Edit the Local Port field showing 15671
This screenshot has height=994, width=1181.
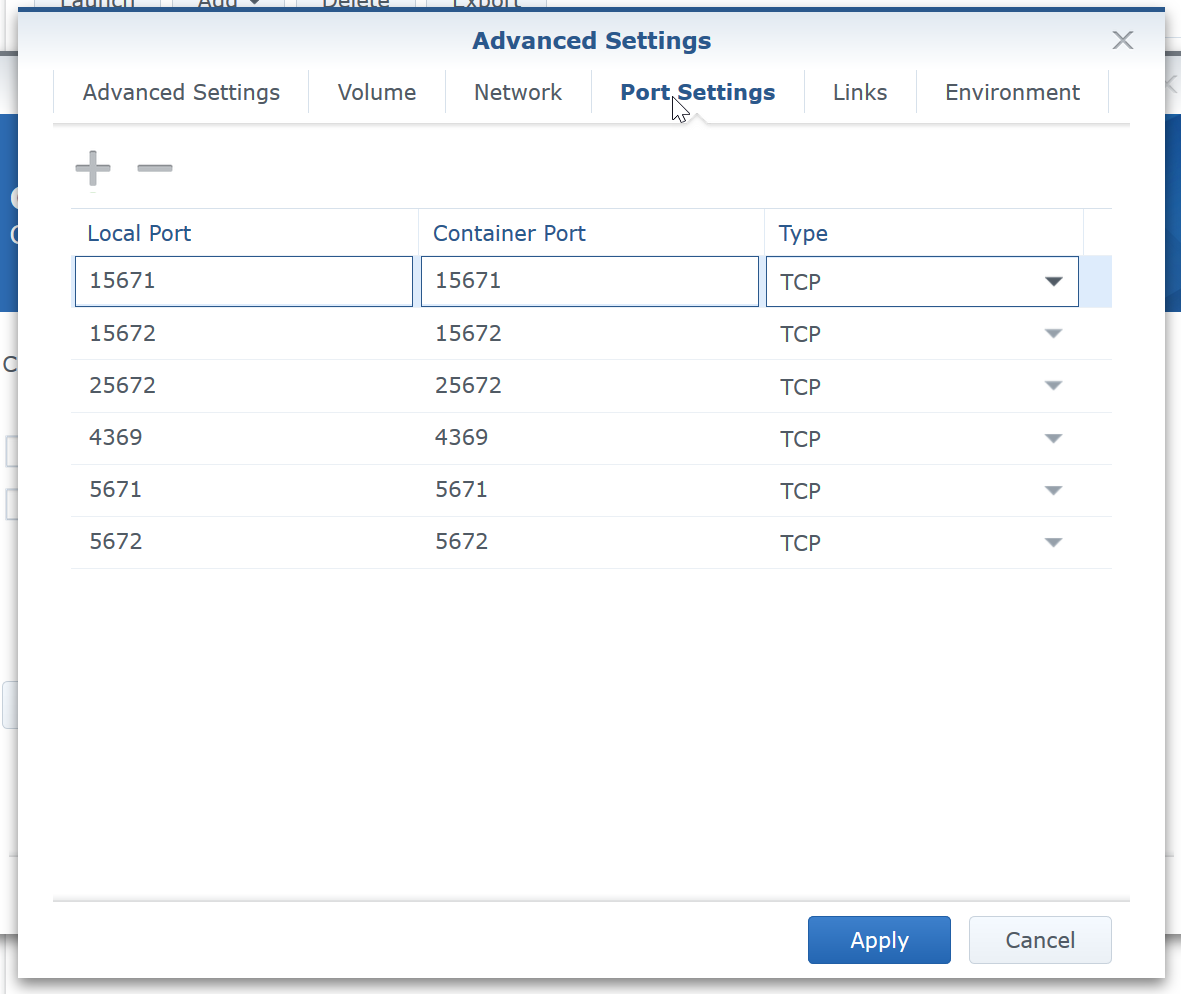(243, 281)
